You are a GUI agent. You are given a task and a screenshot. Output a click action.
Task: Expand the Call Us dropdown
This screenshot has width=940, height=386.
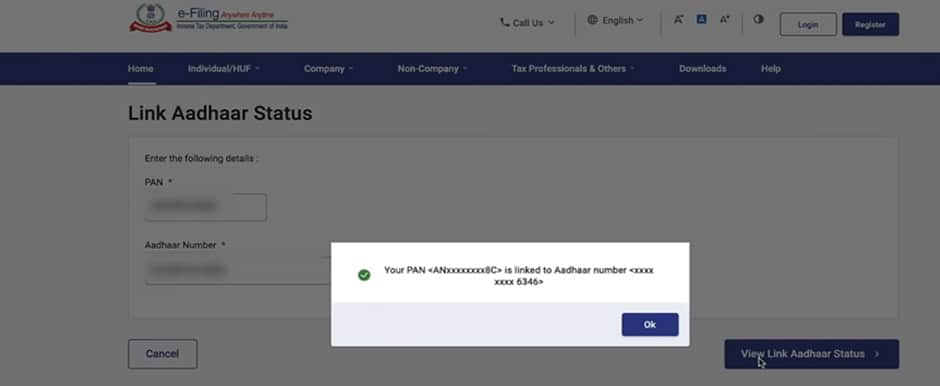coord(528,23)
